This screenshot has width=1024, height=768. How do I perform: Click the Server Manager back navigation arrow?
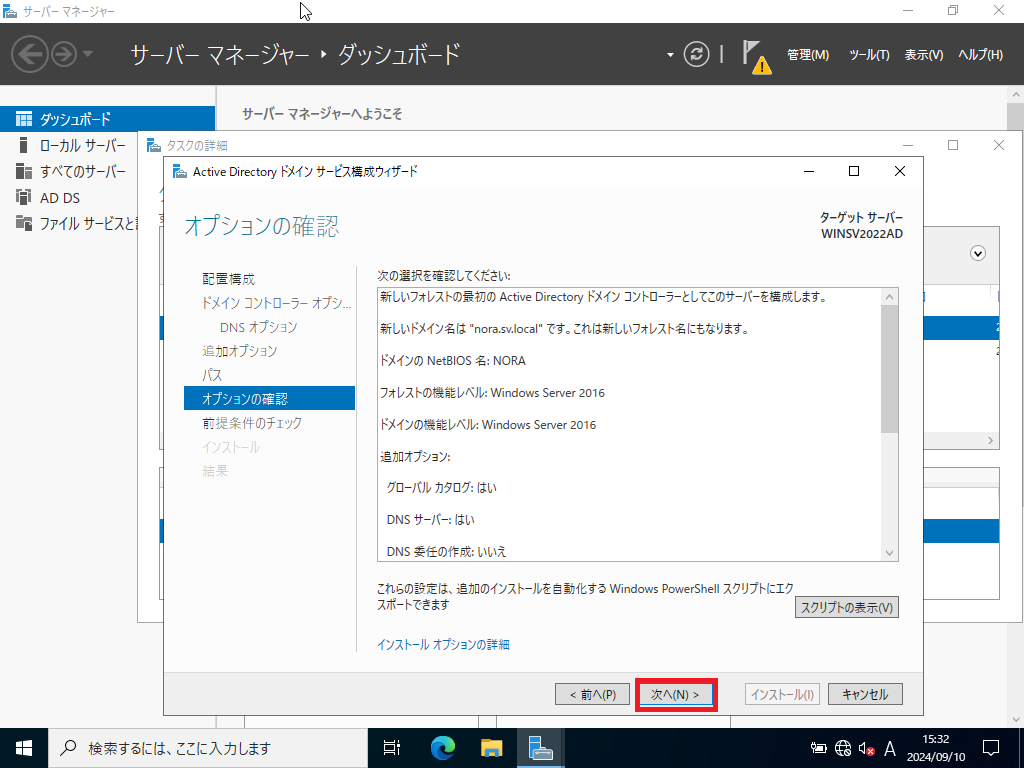[x=29, y=54]
